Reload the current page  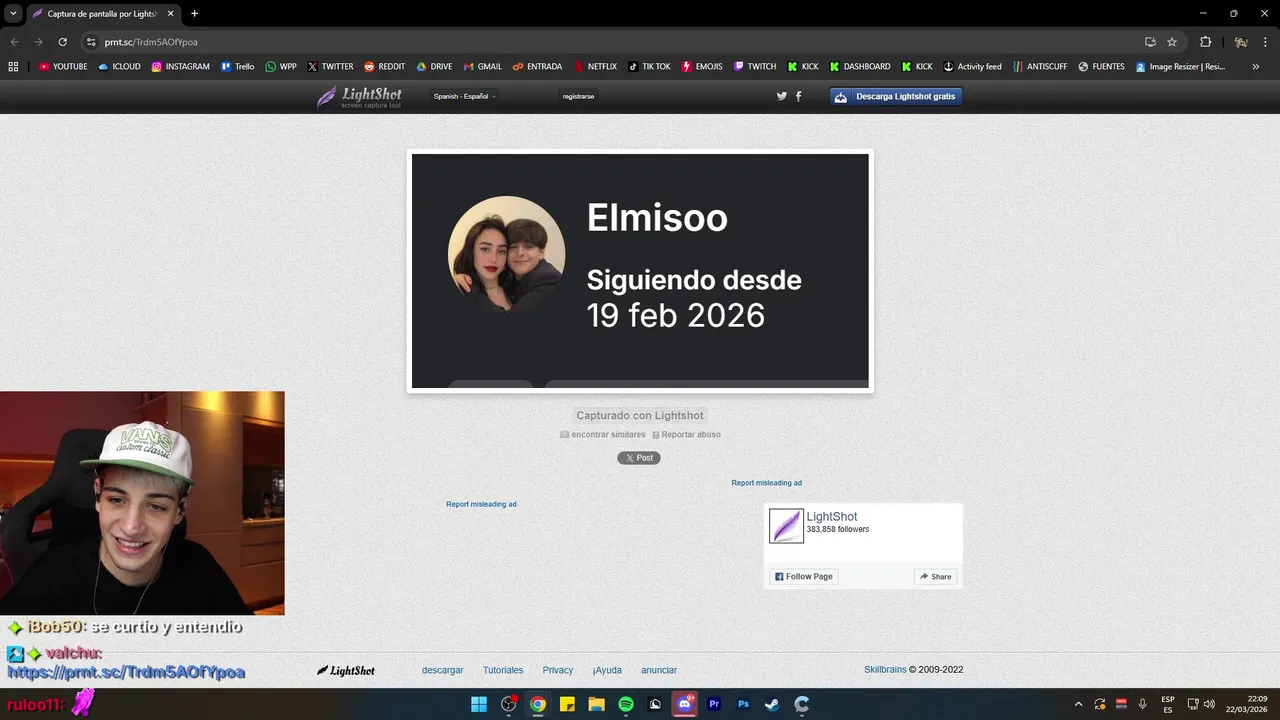[x=62, y=42]
